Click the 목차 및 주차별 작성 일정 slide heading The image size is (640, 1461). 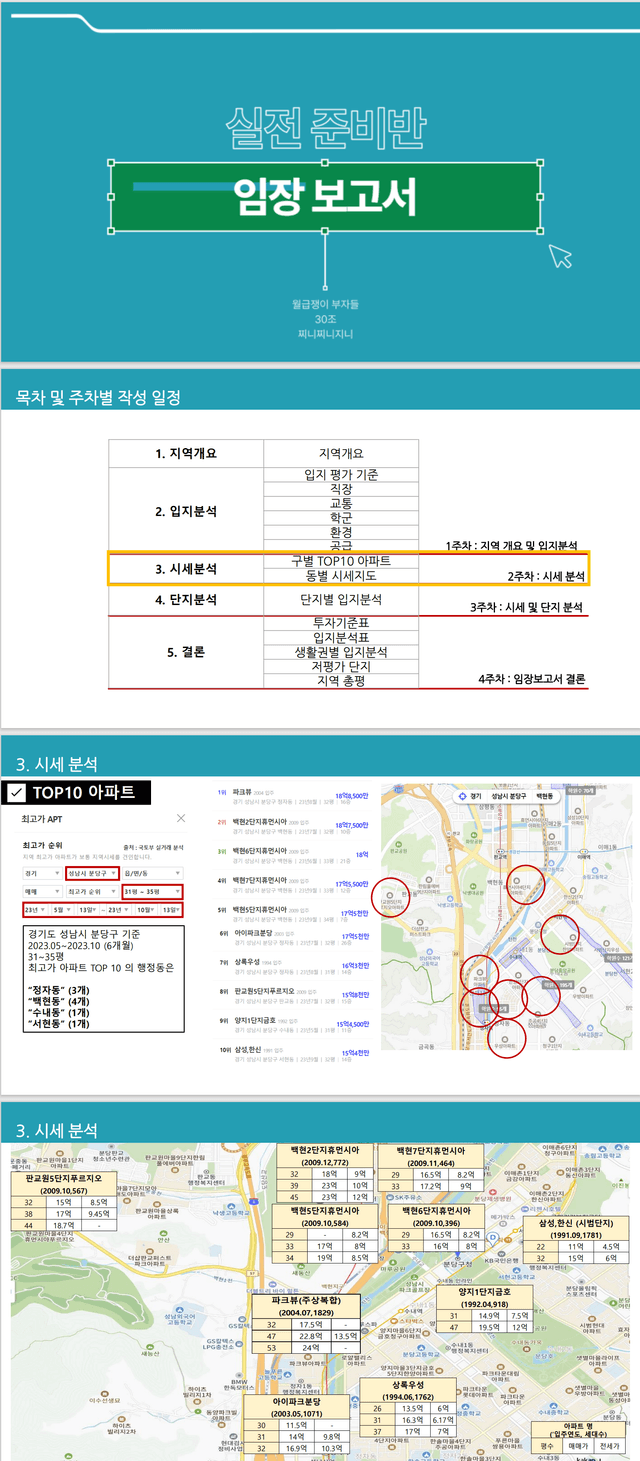[x=98, y=397]
